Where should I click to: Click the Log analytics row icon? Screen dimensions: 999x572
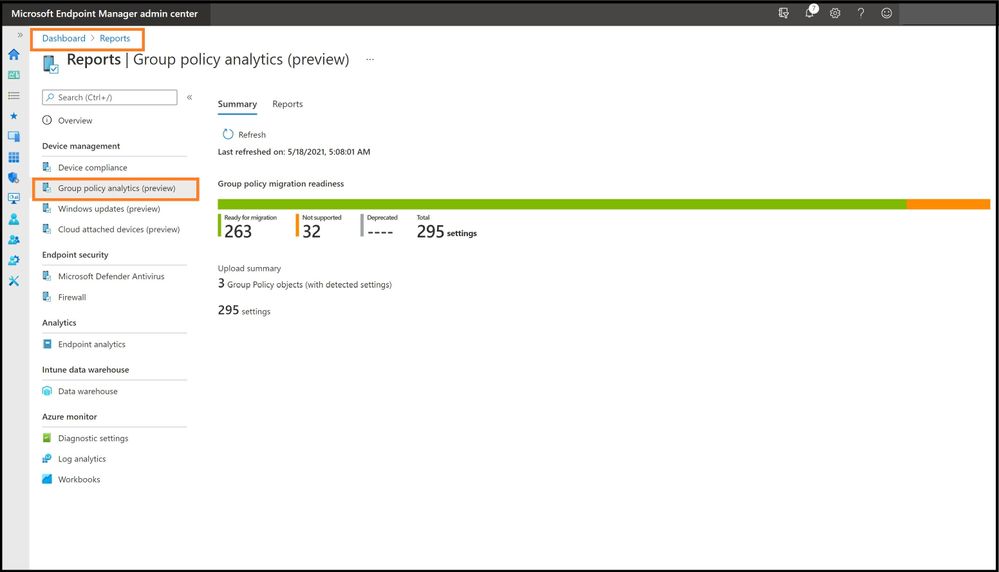tap(47, 459)
